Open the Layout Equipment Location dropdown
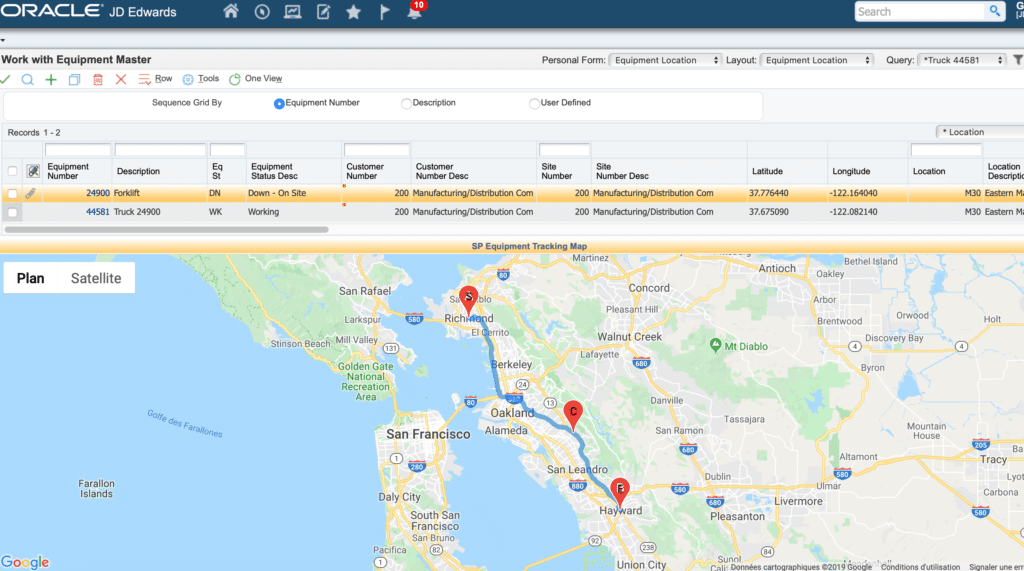 816,60
